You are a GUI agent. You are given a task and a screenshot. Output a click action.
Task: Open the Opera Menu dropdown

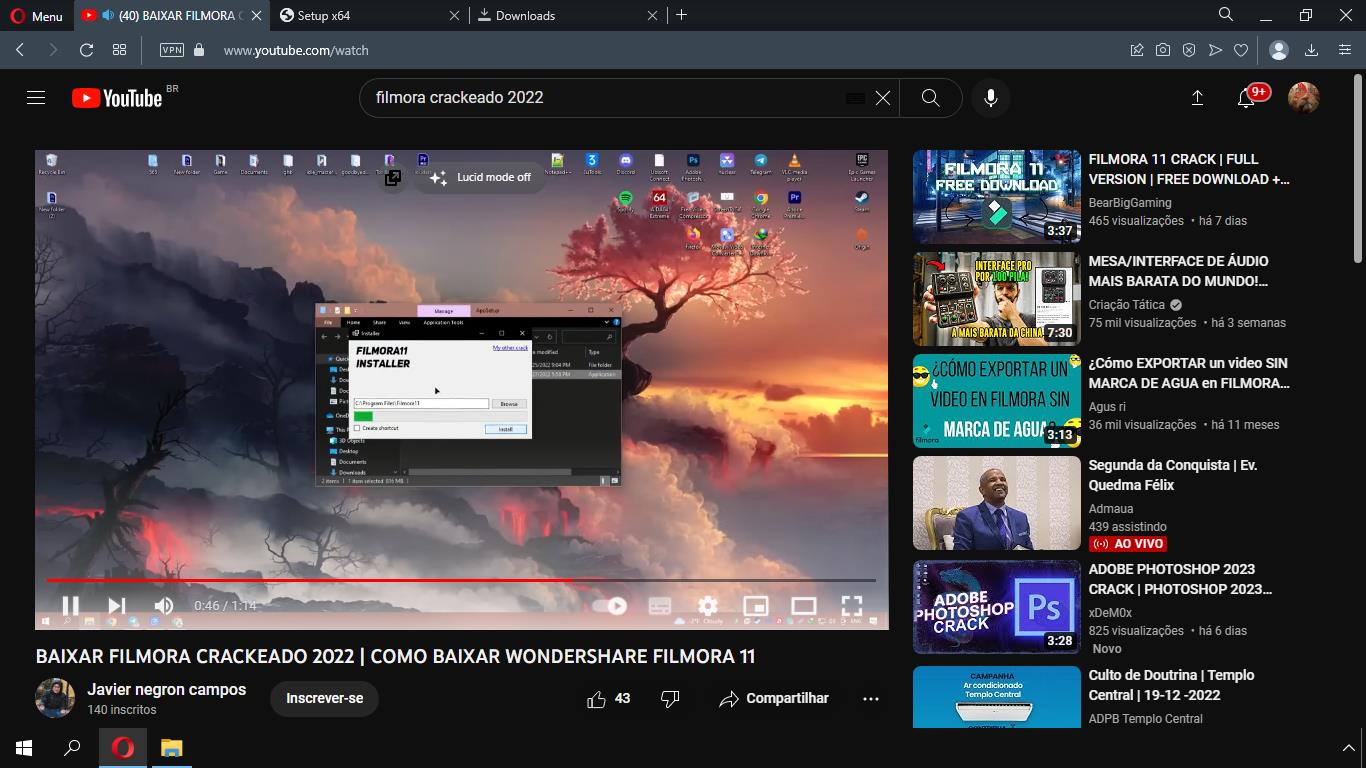(35, 16)
